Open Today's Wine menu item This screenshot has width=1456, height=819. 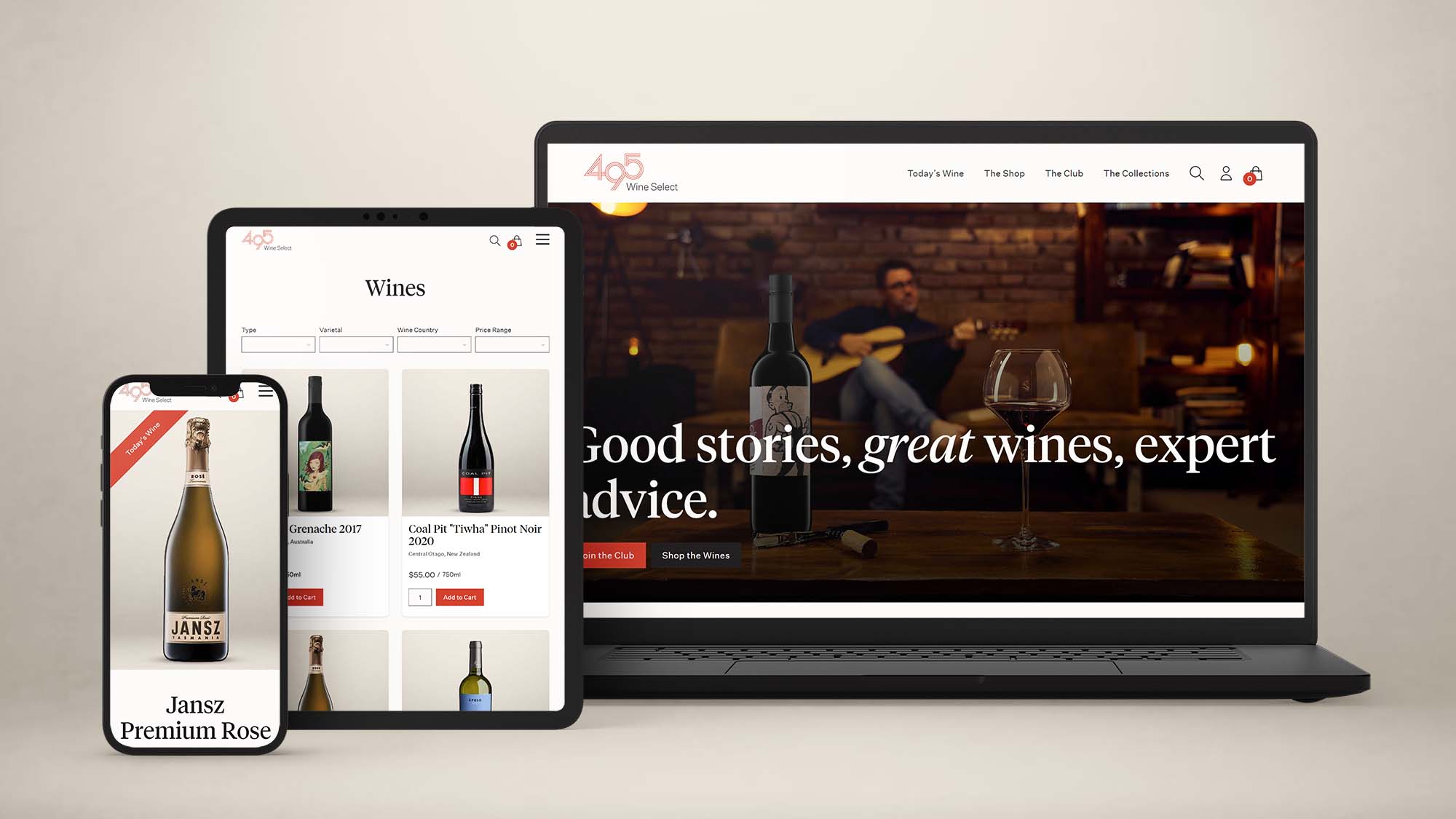point(935,175)
